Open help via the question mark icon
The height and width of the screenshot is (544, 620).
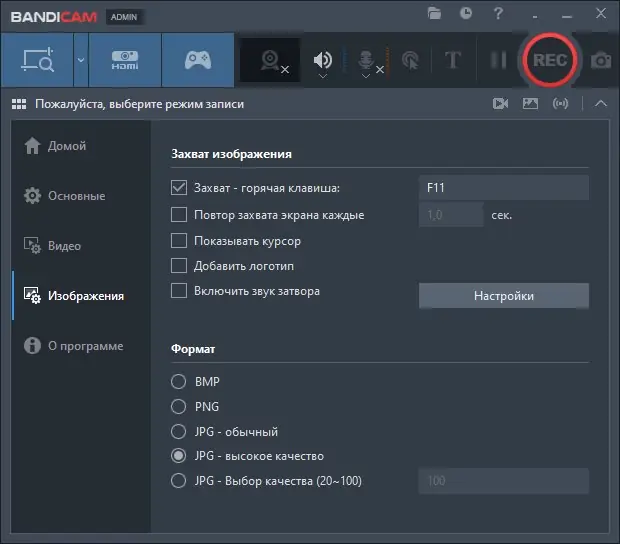pyautogui.click(x=498, y=14)
